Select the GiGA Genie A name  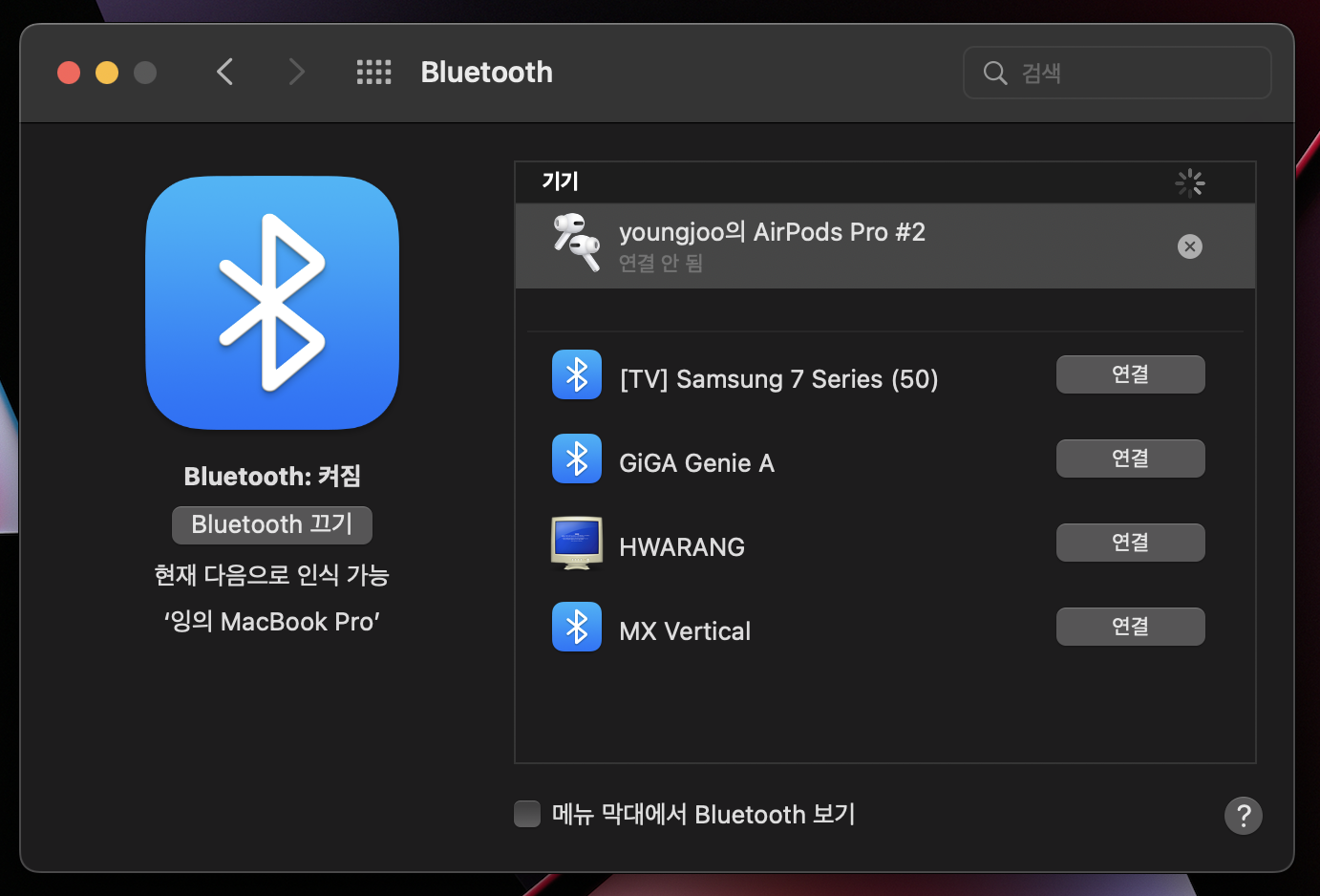click(x=696, y=463)
